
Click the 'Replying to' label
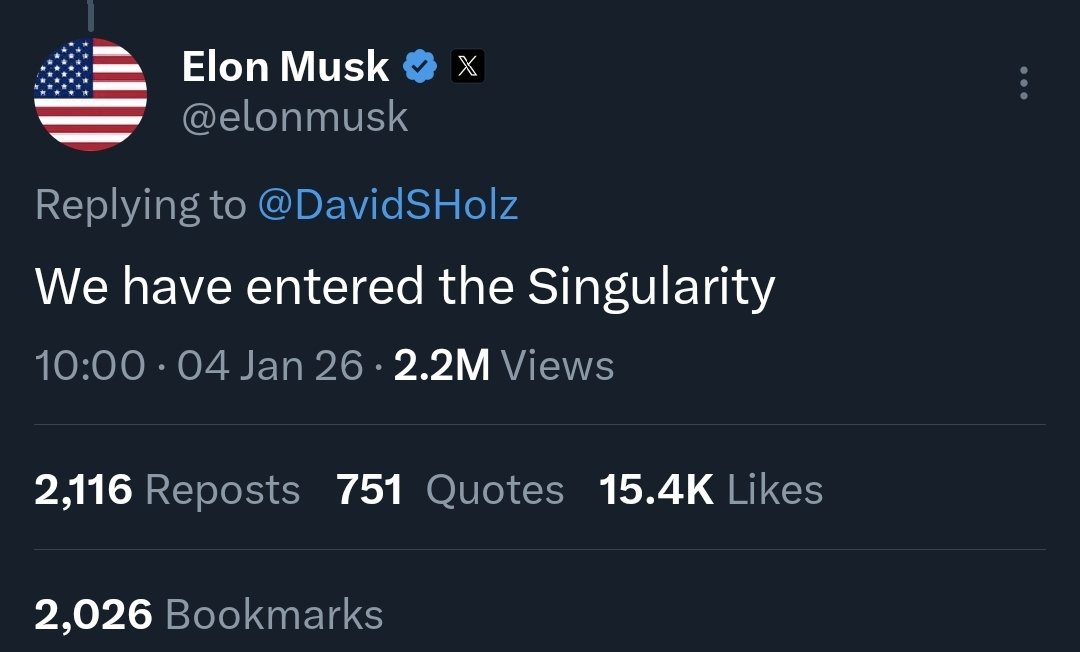139,205
